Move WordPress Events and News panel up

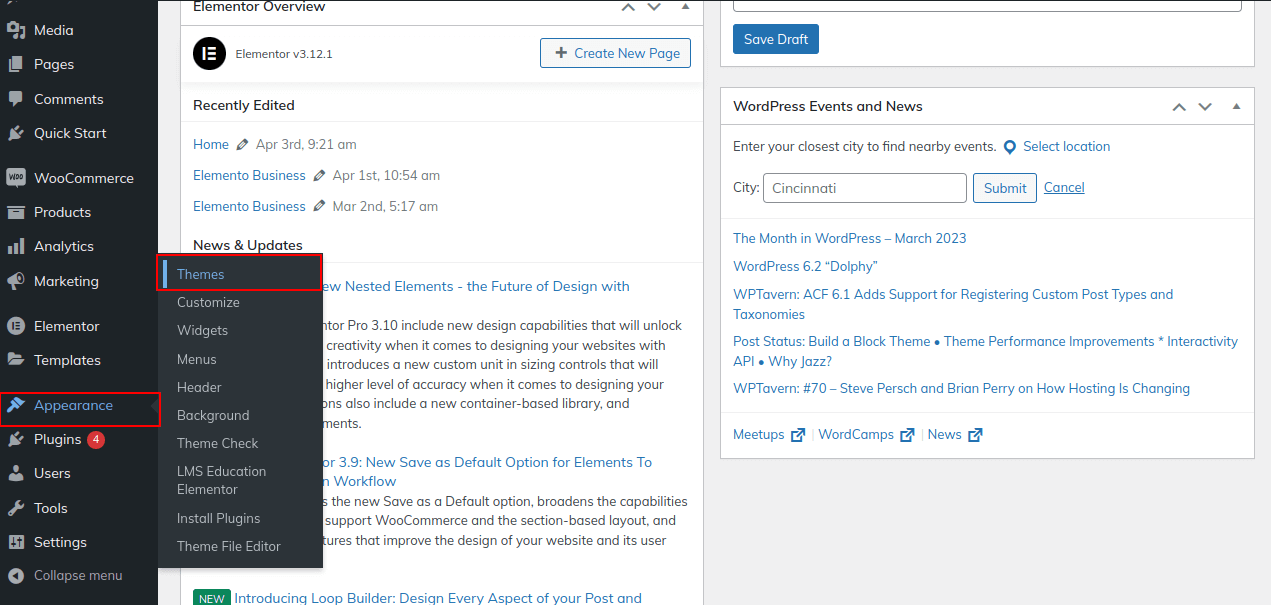pyautogui.click(x=1179, y=106)
